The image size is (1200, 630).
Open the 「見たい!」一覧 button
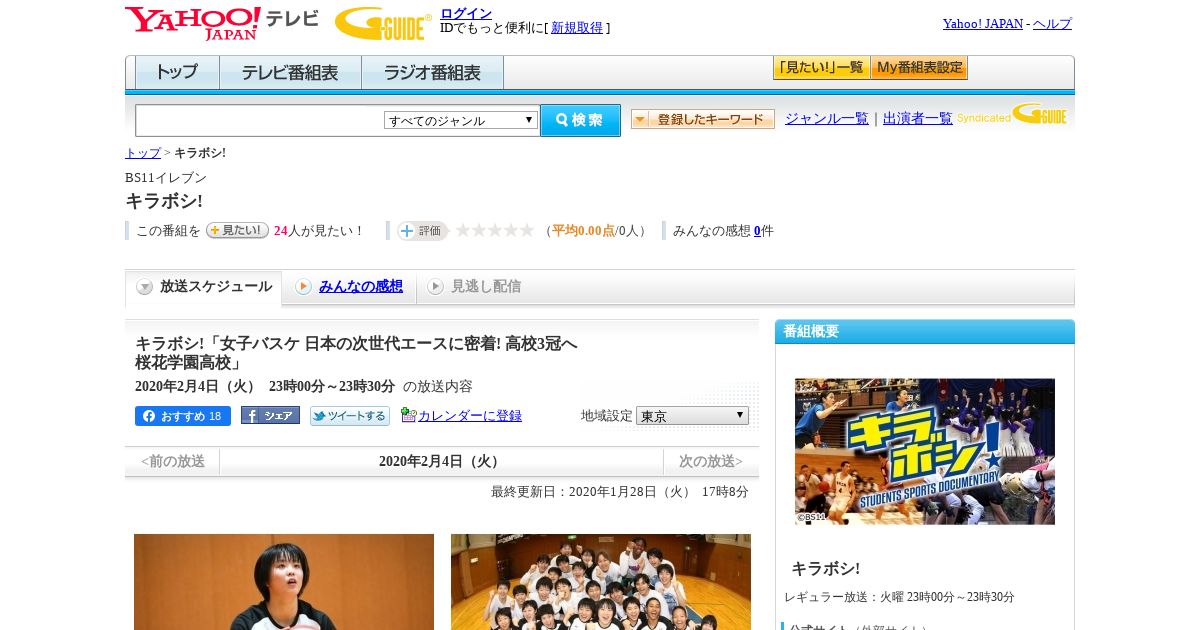[x=821, y=68]
